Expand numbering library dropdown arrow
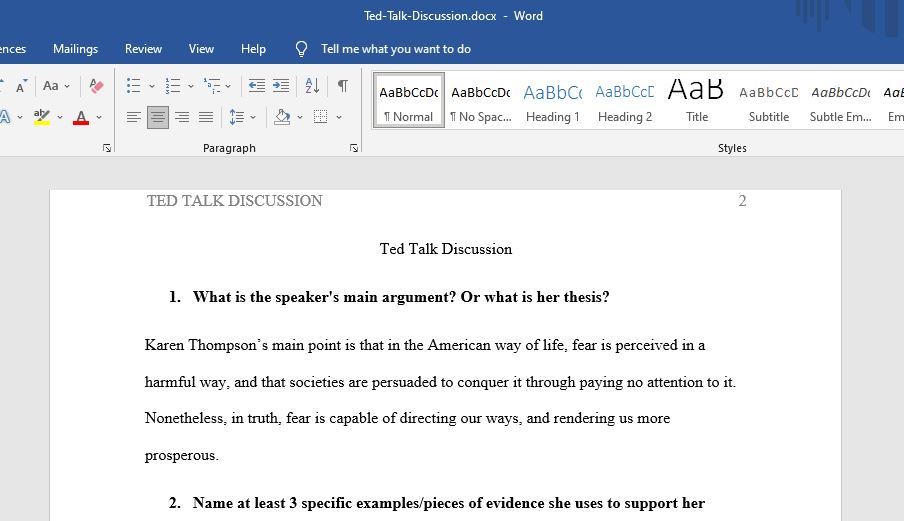Screen dimensions: 904x521 pyautogui.click(x=191, y=86)
